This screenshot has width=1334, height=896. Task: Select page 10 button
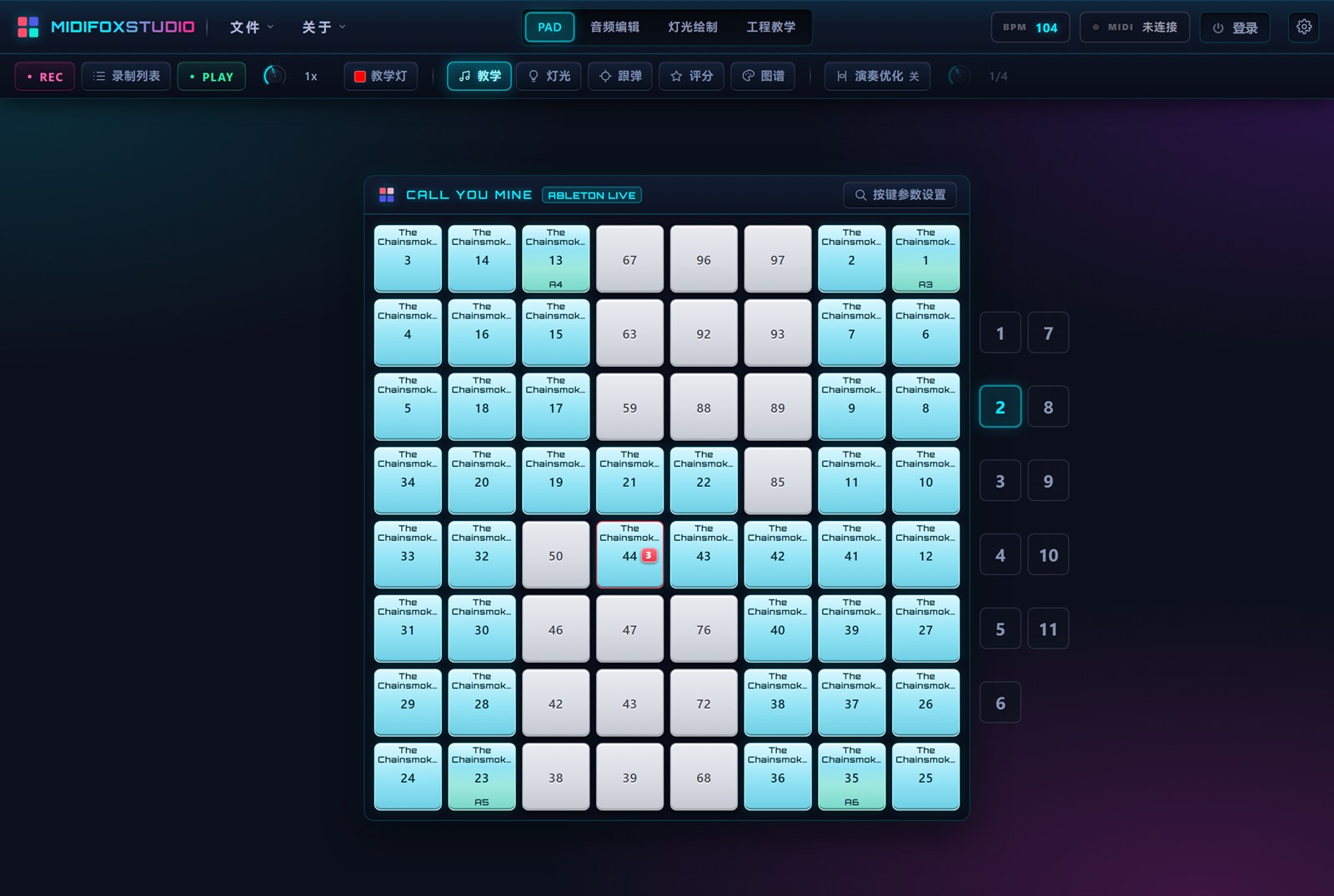pyautogui.click(x=1048, y=555)
